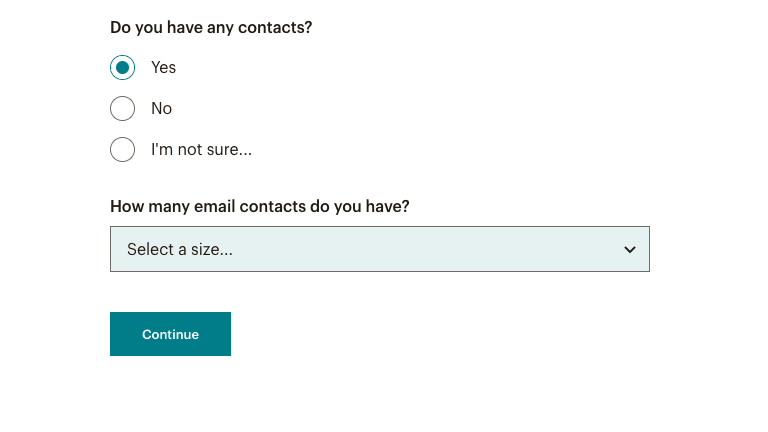This screenshot has height=432, width=768.
Task: Click the middle of the size select field
Action: (x=379, y=249)
